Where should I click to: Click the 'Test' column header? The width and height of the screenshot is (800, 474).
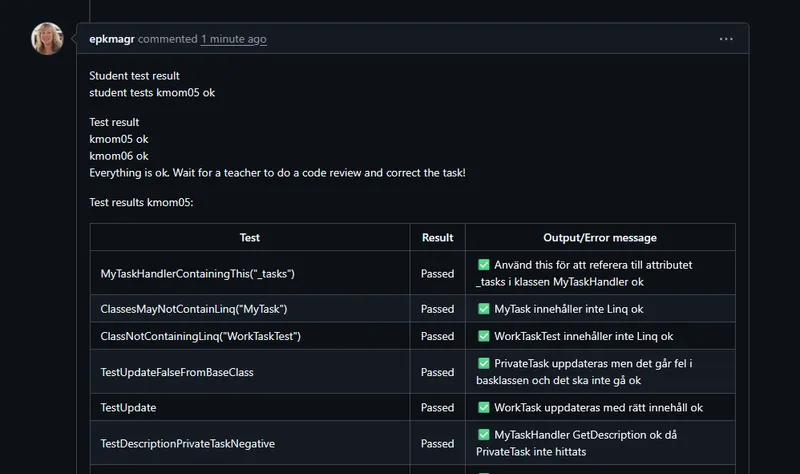(250, 238)
